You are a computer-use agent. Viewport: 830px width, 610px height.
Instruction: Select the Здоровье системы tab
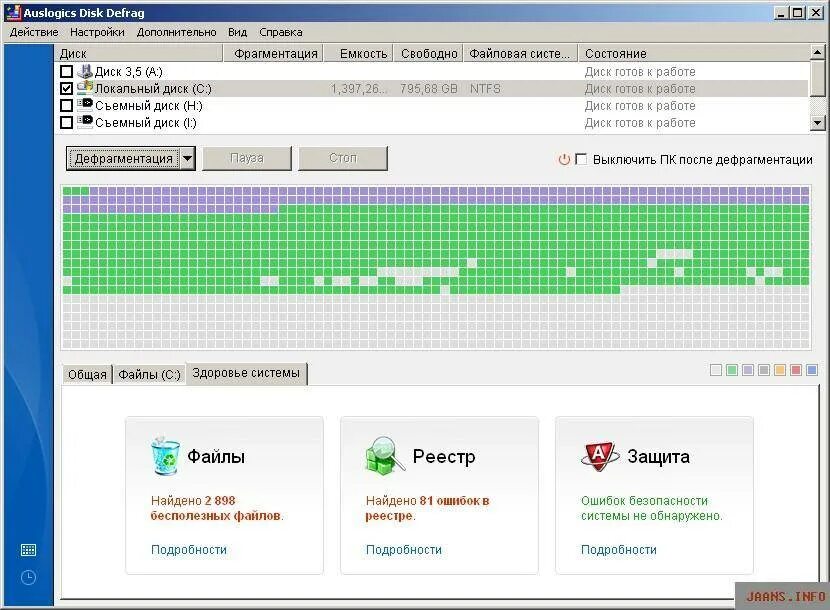point(246,373)
